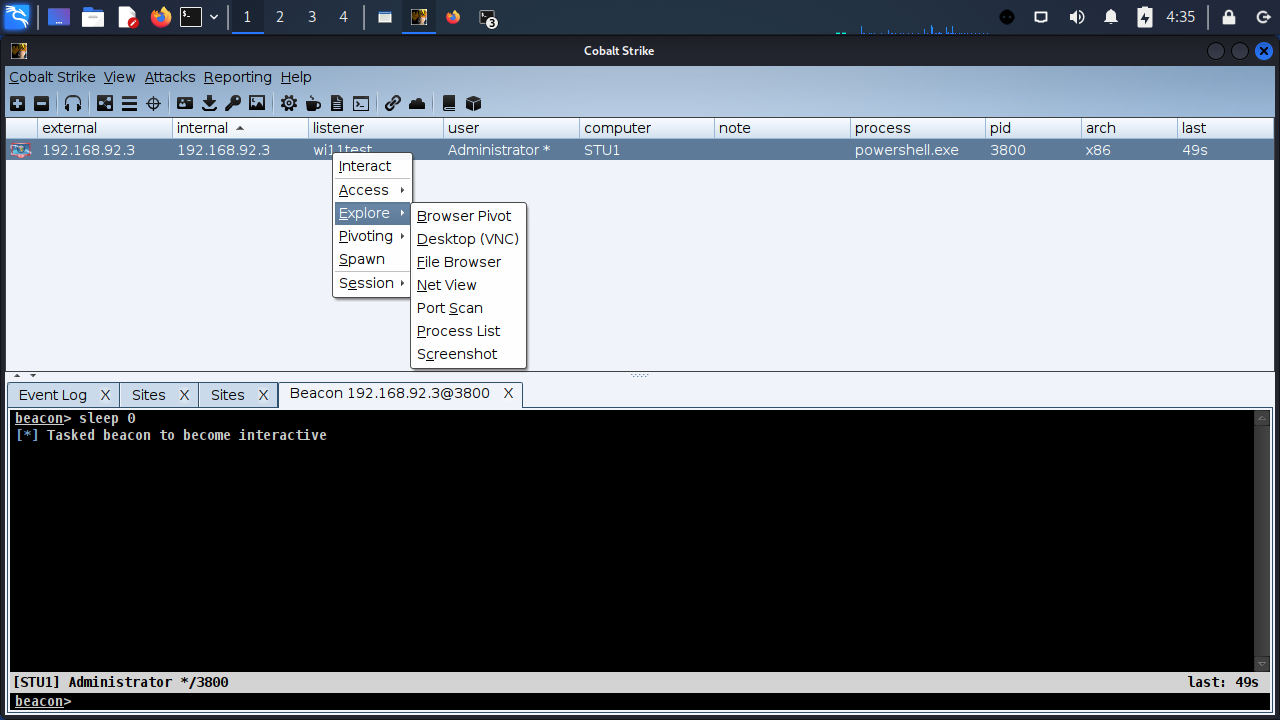Click the chain link host file icon
The image size is (1280, 720).
[x=393, y=103]
